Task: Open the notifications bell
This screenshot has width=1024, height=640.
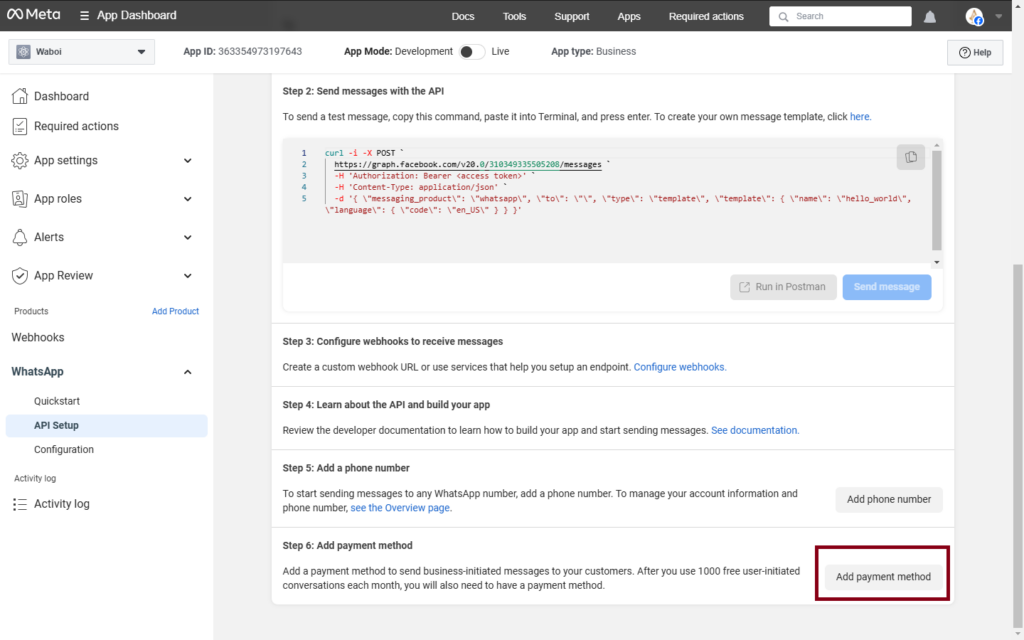Action: click(929, 16)
